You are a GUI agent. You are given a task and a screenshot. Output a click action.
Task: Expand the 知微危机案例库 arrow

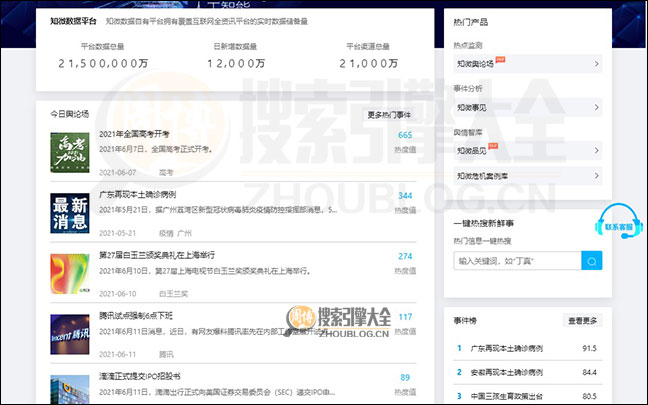[596, 176]
